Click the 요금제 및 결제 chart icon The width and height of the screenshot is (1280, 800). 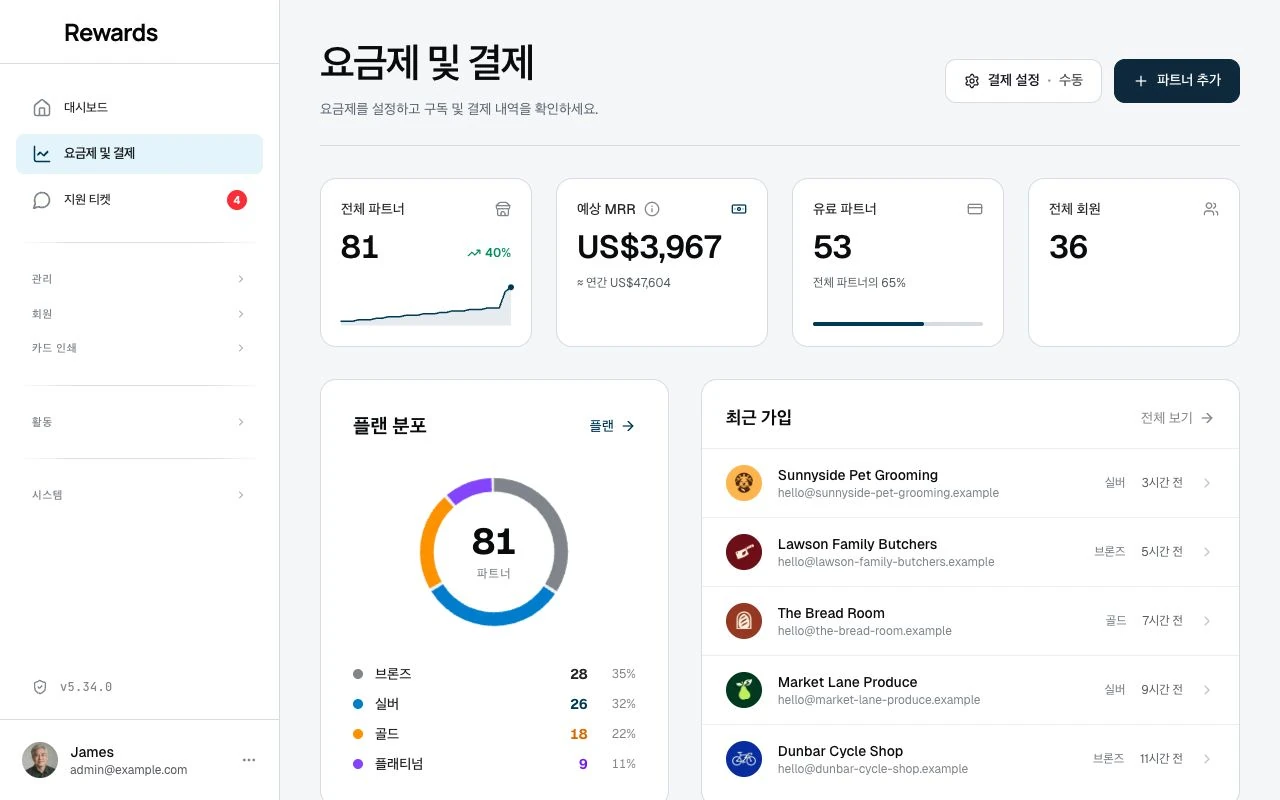tap(41, 154)
